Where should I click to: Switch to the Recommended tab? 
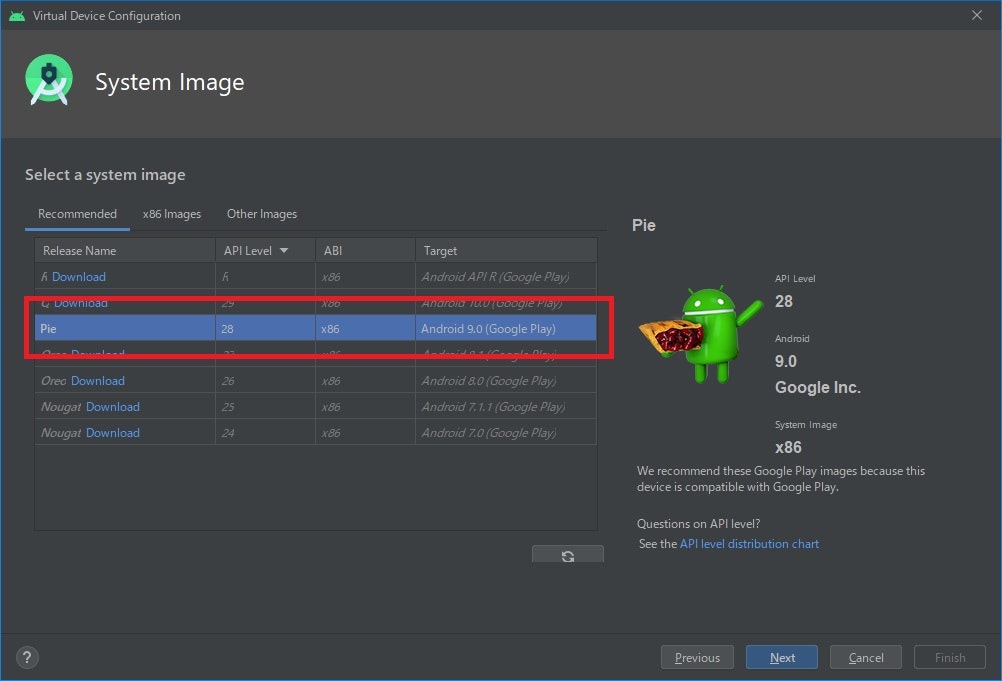pos(77,214)
